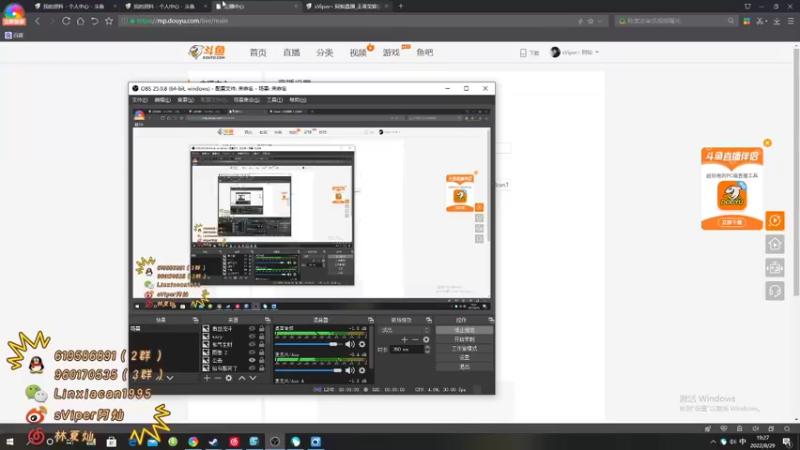Switch to the sViper browser tab
800x450 pixels.
pyautogui.click(x=347, y=6)
